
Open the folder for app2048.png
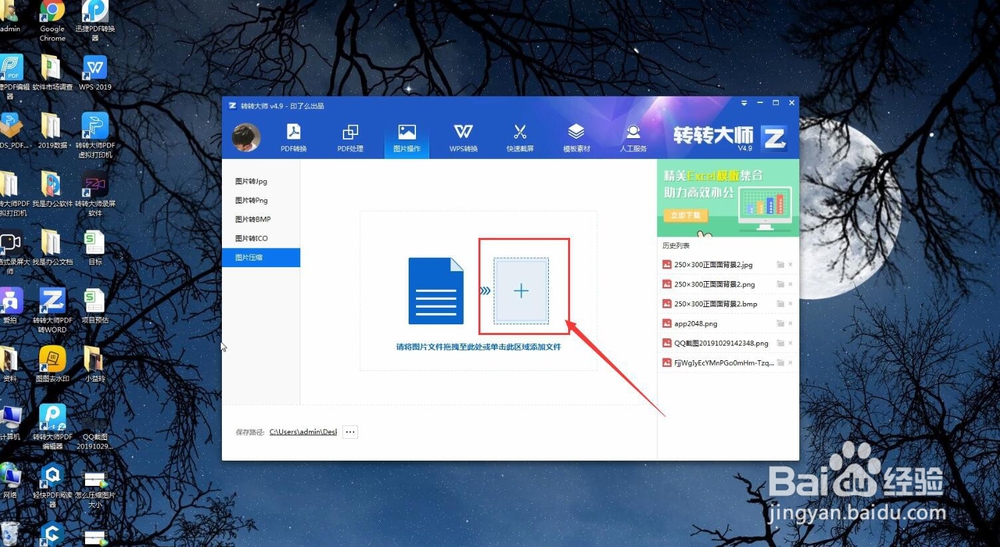pos(780,324)
